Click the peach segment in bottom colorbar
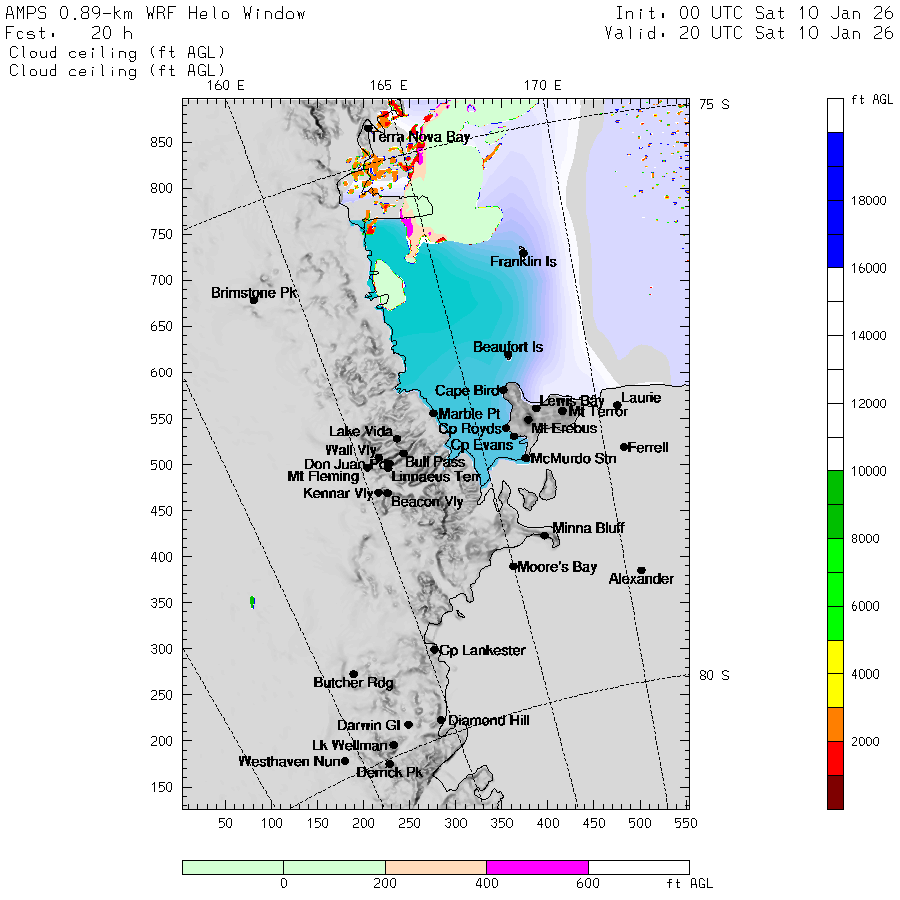900x900 pixels. [435, 867]
